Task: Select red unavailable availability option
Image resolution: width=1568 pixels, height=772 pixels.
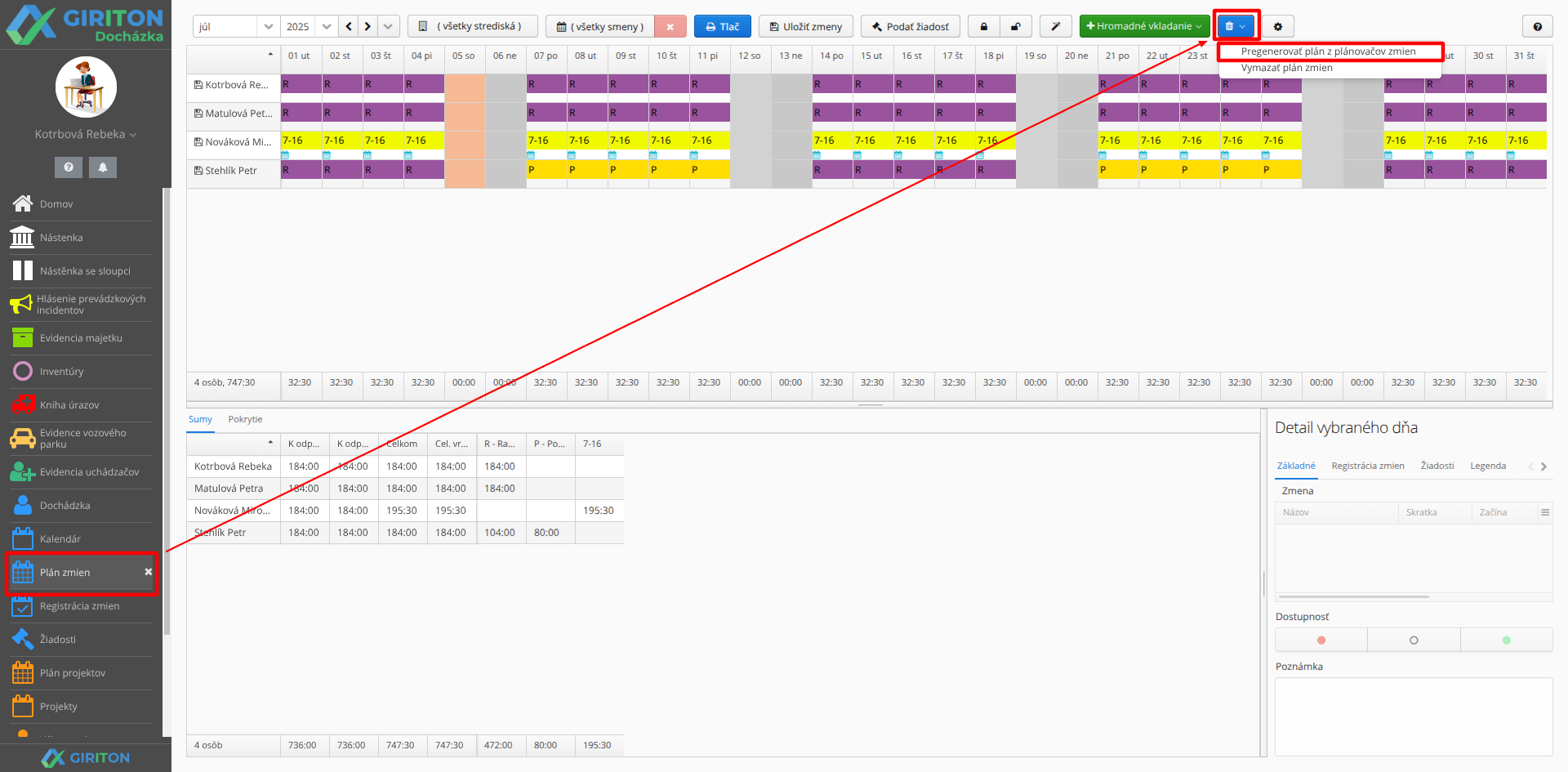Action: 1321,640
